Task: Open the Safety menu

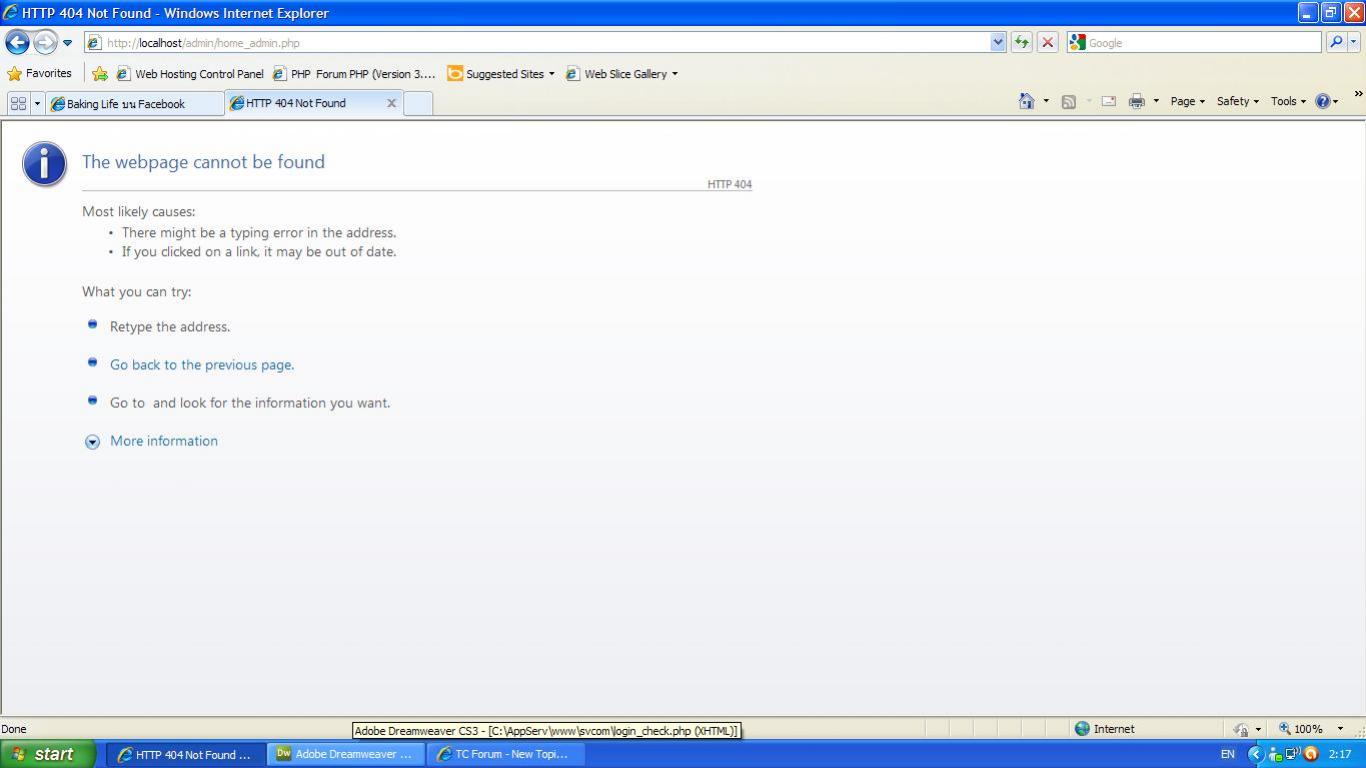Action: [1237, 101]
